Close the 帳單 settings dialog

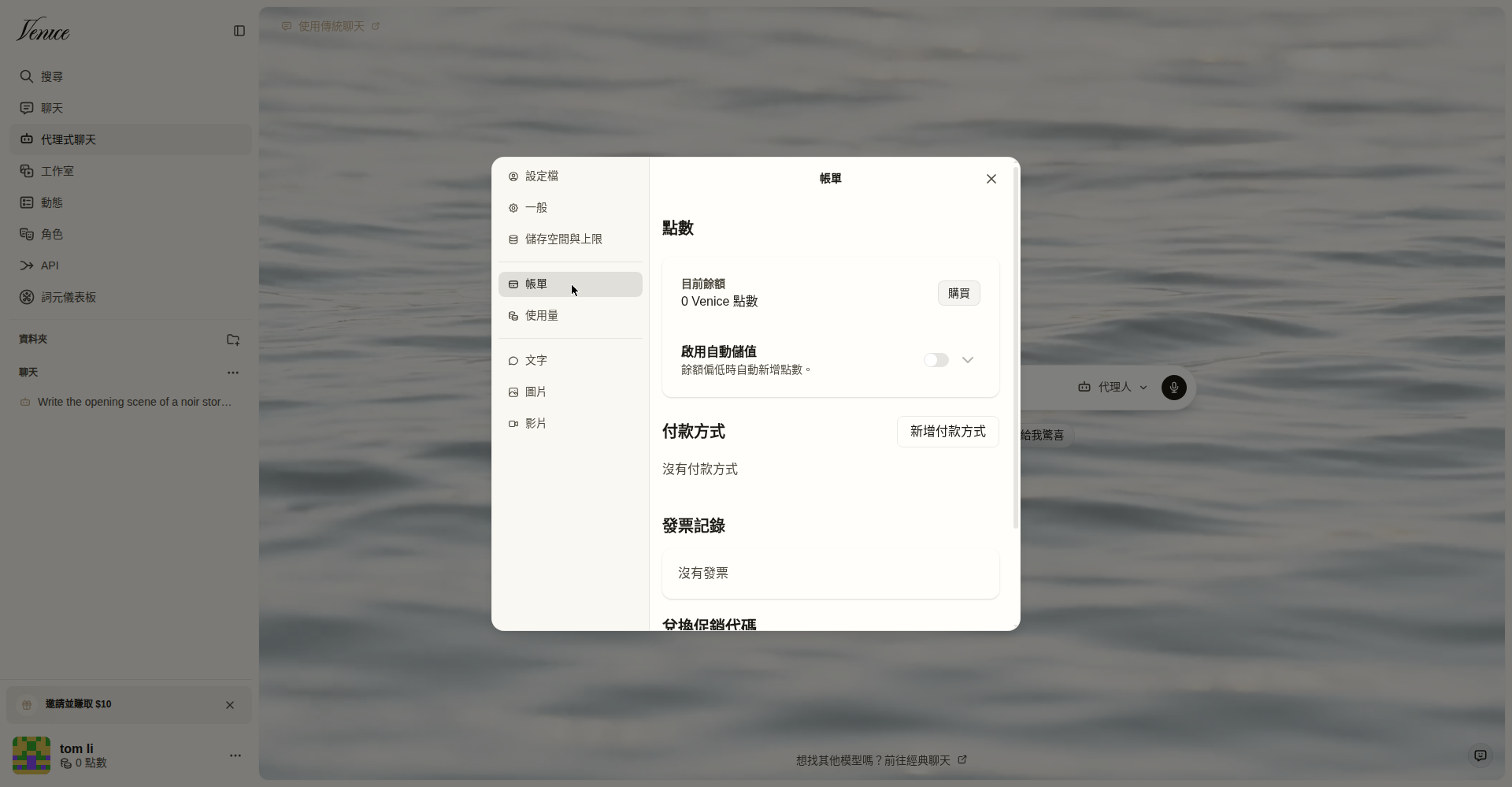991,179
